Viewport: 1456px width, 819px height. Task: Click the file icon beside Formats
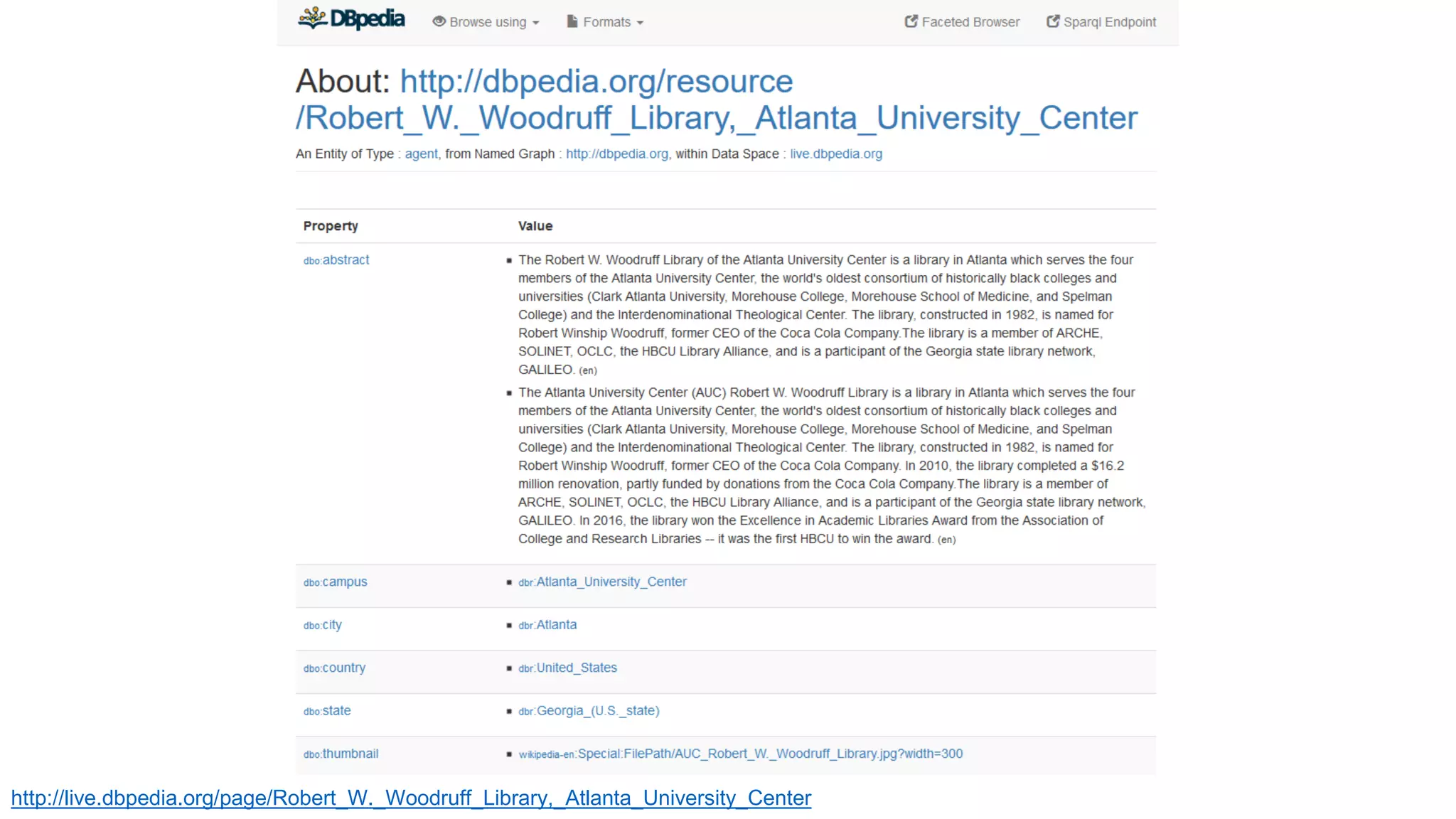[x=572, y=21]
